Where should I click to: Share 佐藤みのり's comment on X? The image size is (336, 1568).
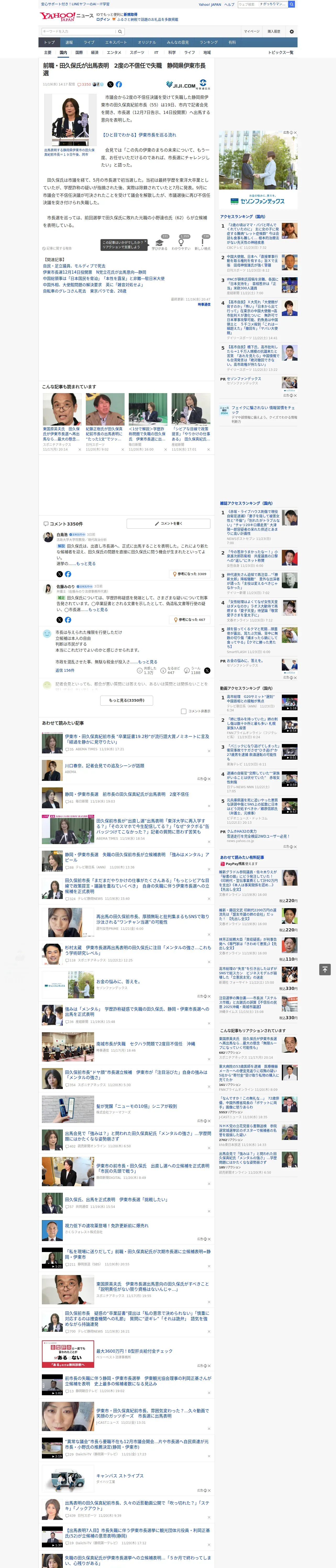pyautogui.click(x=60, y=620)
